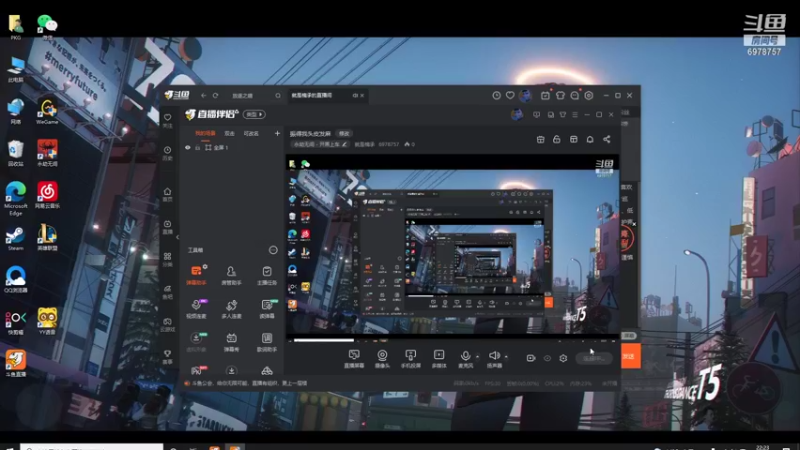Expand the 扬声器 speaker dropdown arrow
The image size is (800, 450).
click(506, 356)
